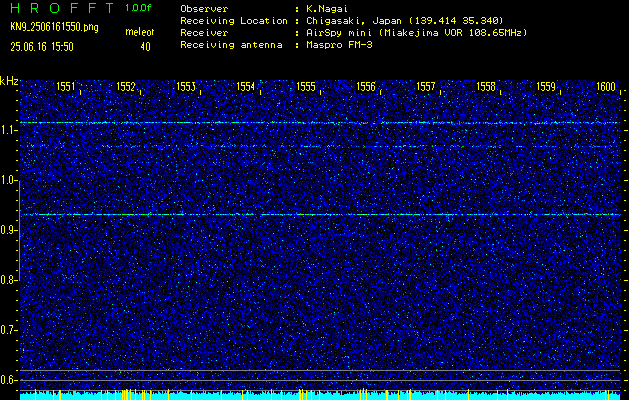Click the 1555 time marker
Image resolution: width=629 pixels, height=400 pixels.
306,86
